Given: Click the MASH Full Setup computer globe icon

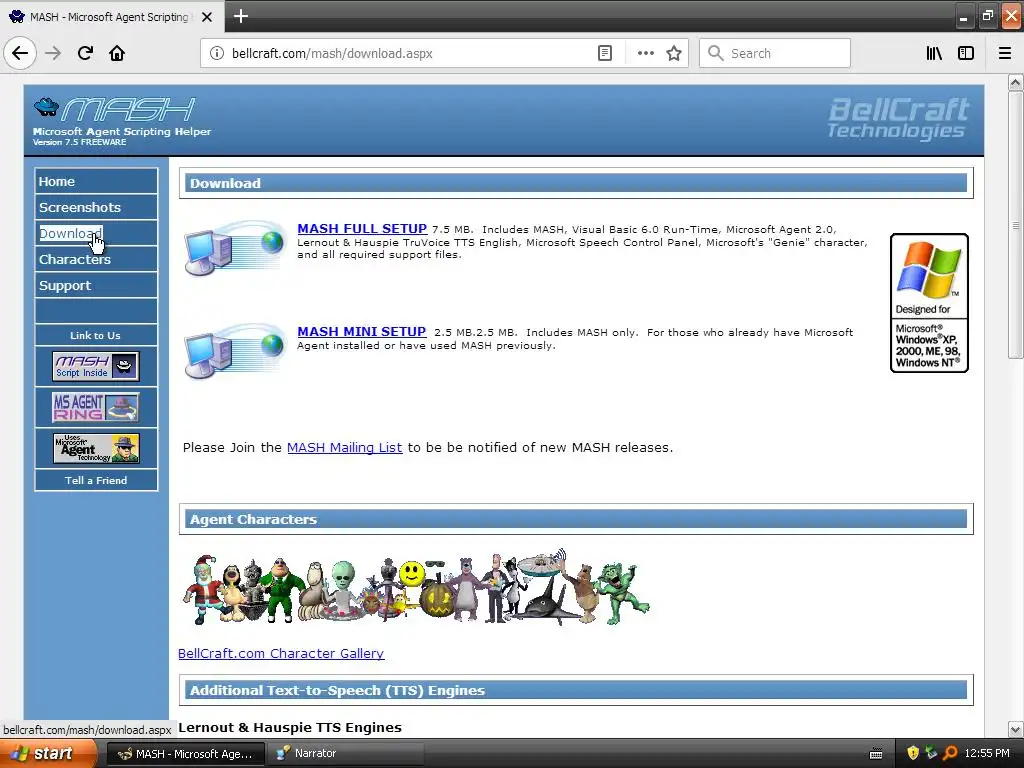Looking at the screenshot, I should coord(234,248).
